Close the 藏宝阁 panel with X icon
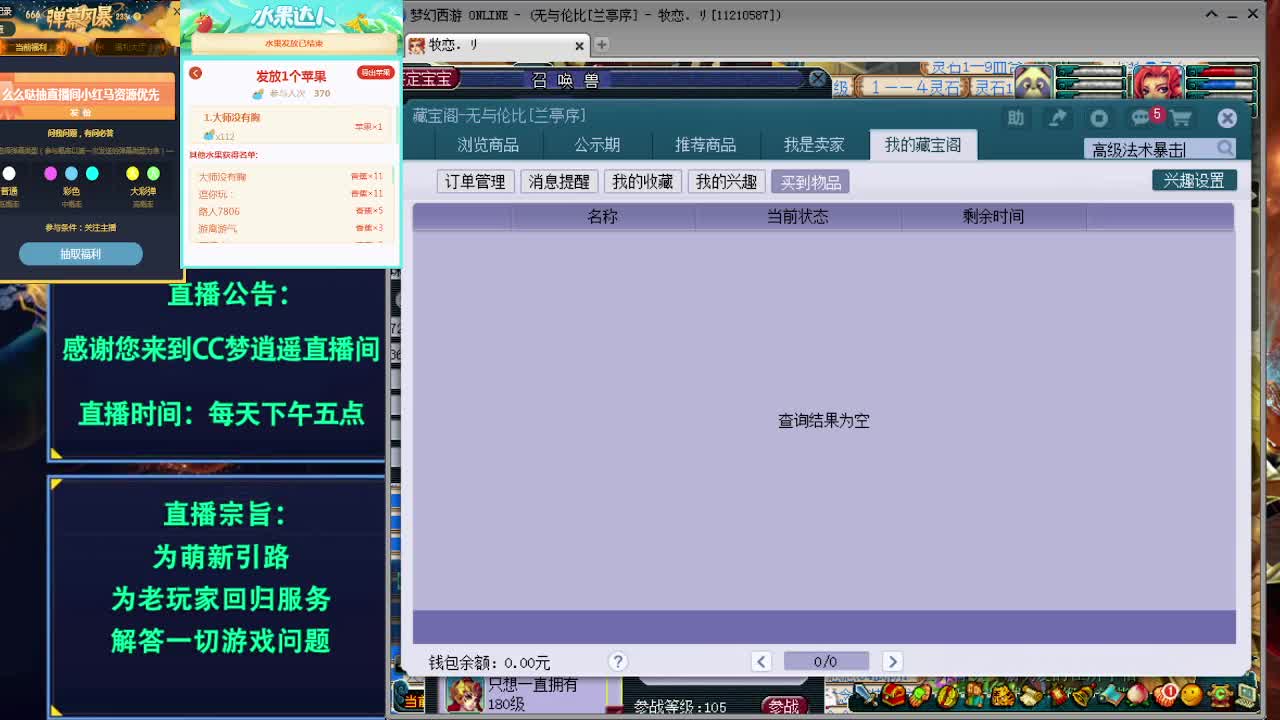The width and height of the screenshot is (1280, 720). coord(1227,118)
